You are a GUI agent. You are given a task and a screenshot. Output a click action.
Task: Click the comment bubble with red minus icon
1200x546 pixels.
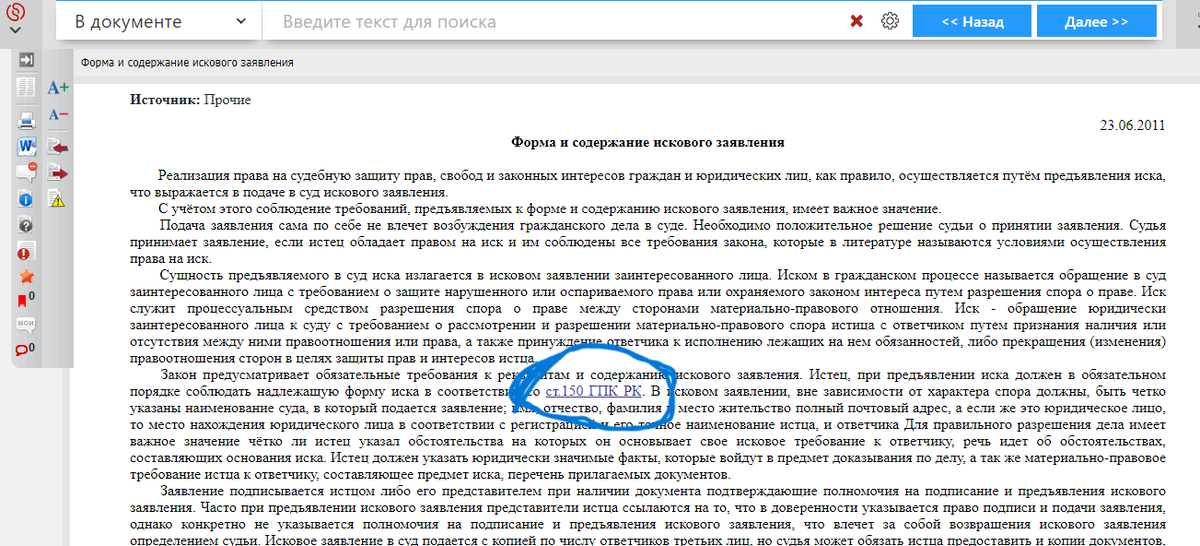click(x=26, y=172)
